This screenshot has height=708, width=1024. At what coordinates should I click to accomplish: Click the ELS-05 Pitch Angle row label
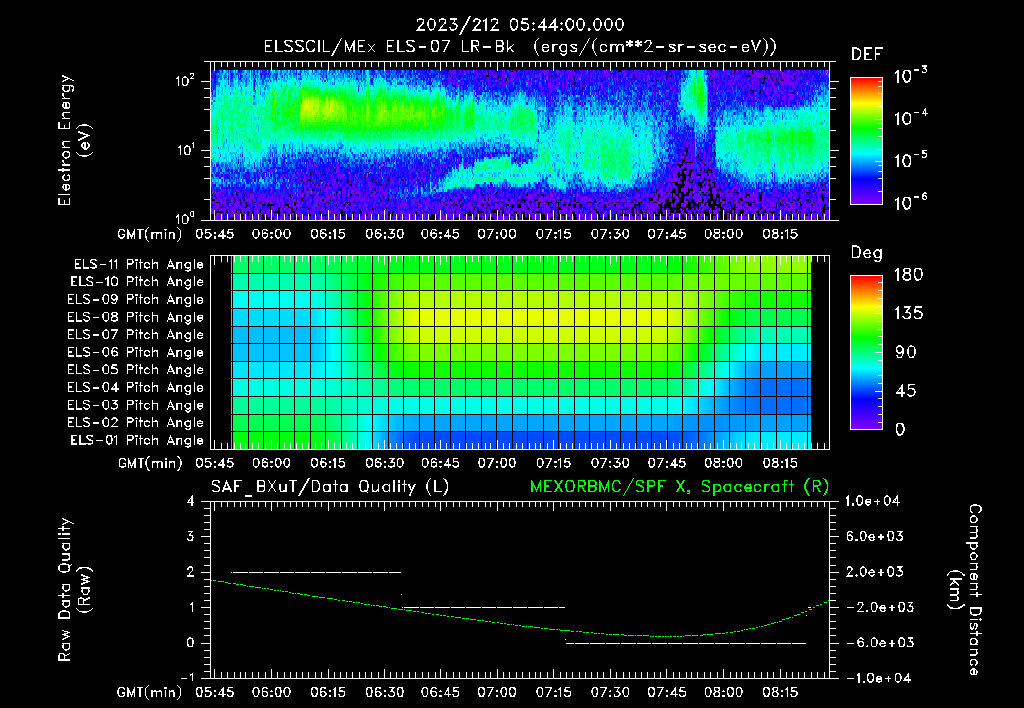point(135,370)
